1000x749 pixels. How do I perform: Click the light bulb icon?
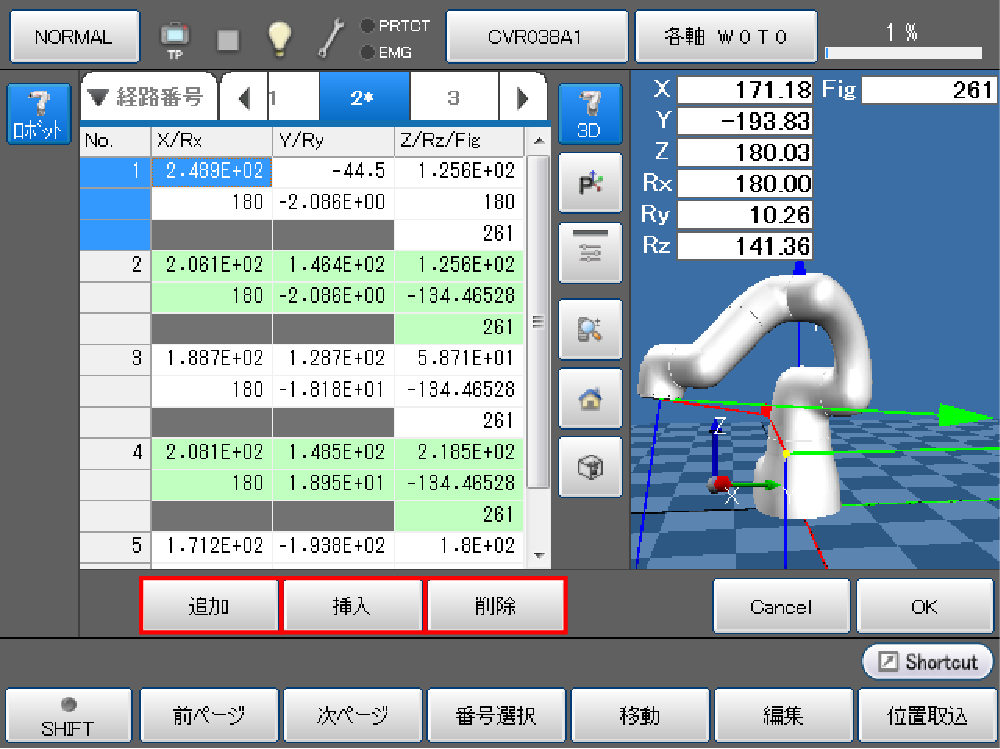[279, 38]
